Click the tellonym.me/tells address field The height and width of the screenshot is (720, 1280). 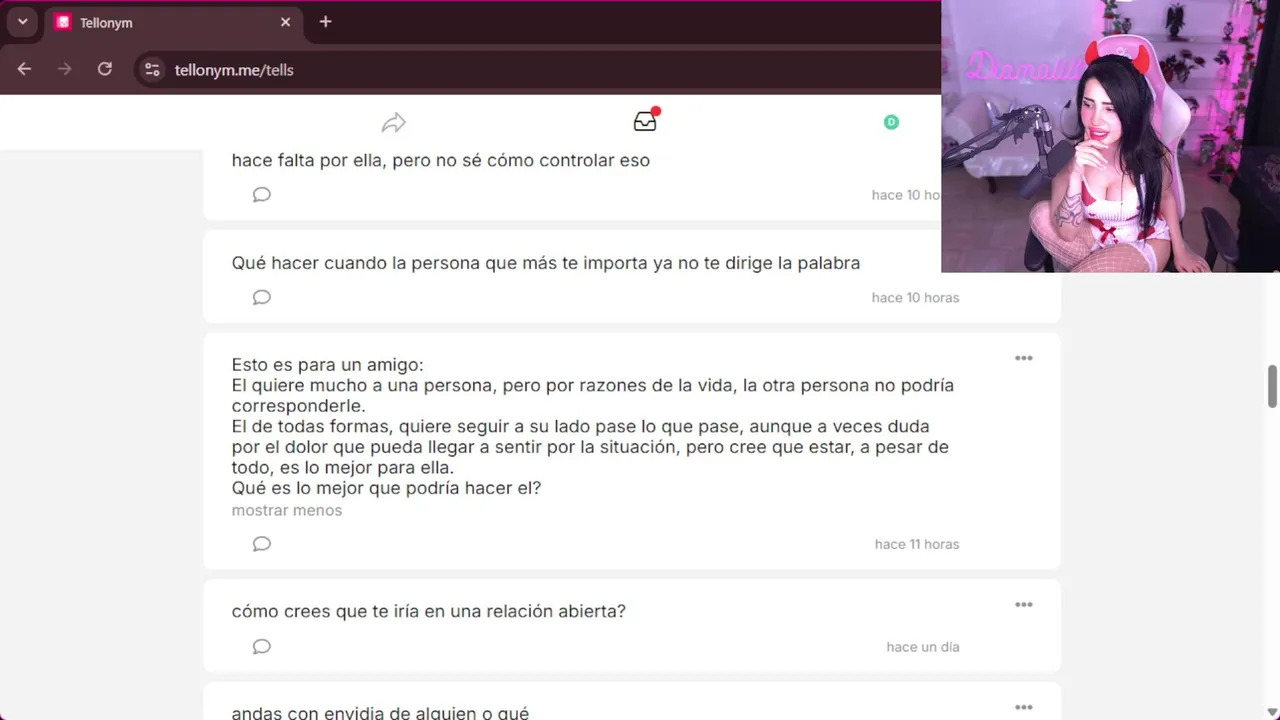pyautogui.click(x=538, y=69)
